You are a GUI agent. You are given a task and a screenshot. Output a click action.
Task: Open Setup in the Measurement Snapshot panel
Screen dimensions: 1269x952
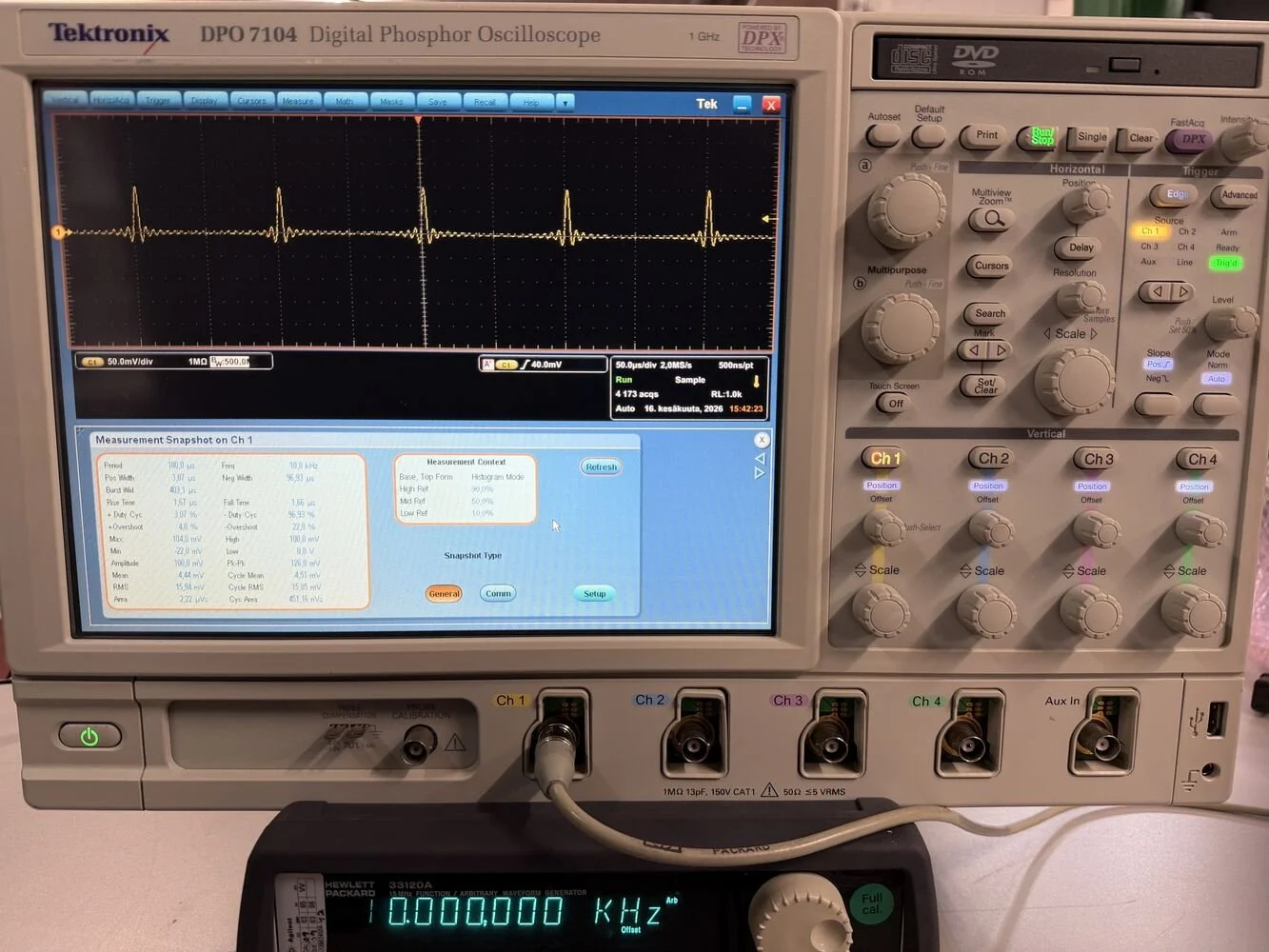[x=594, y=593]
